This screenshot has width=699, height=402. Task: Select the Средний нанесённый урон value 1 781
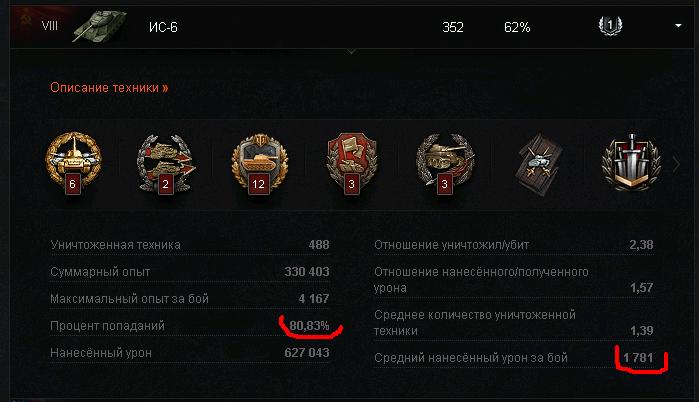pos(638,357)
